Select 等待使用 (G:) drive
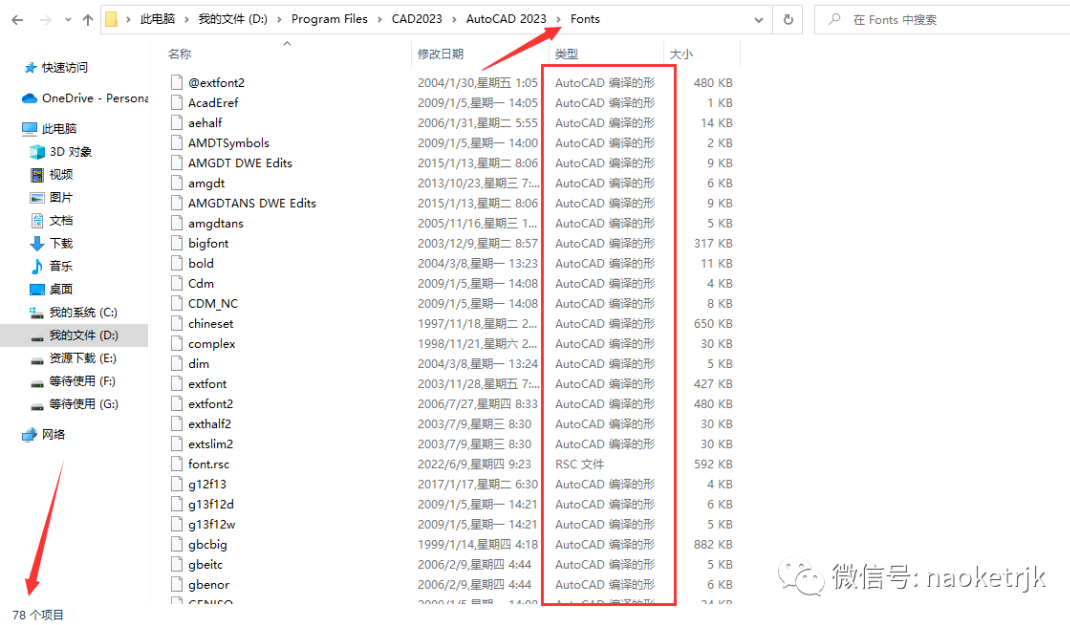The width and height of the screenshot is (1070, 625). (x=83, y=404)
